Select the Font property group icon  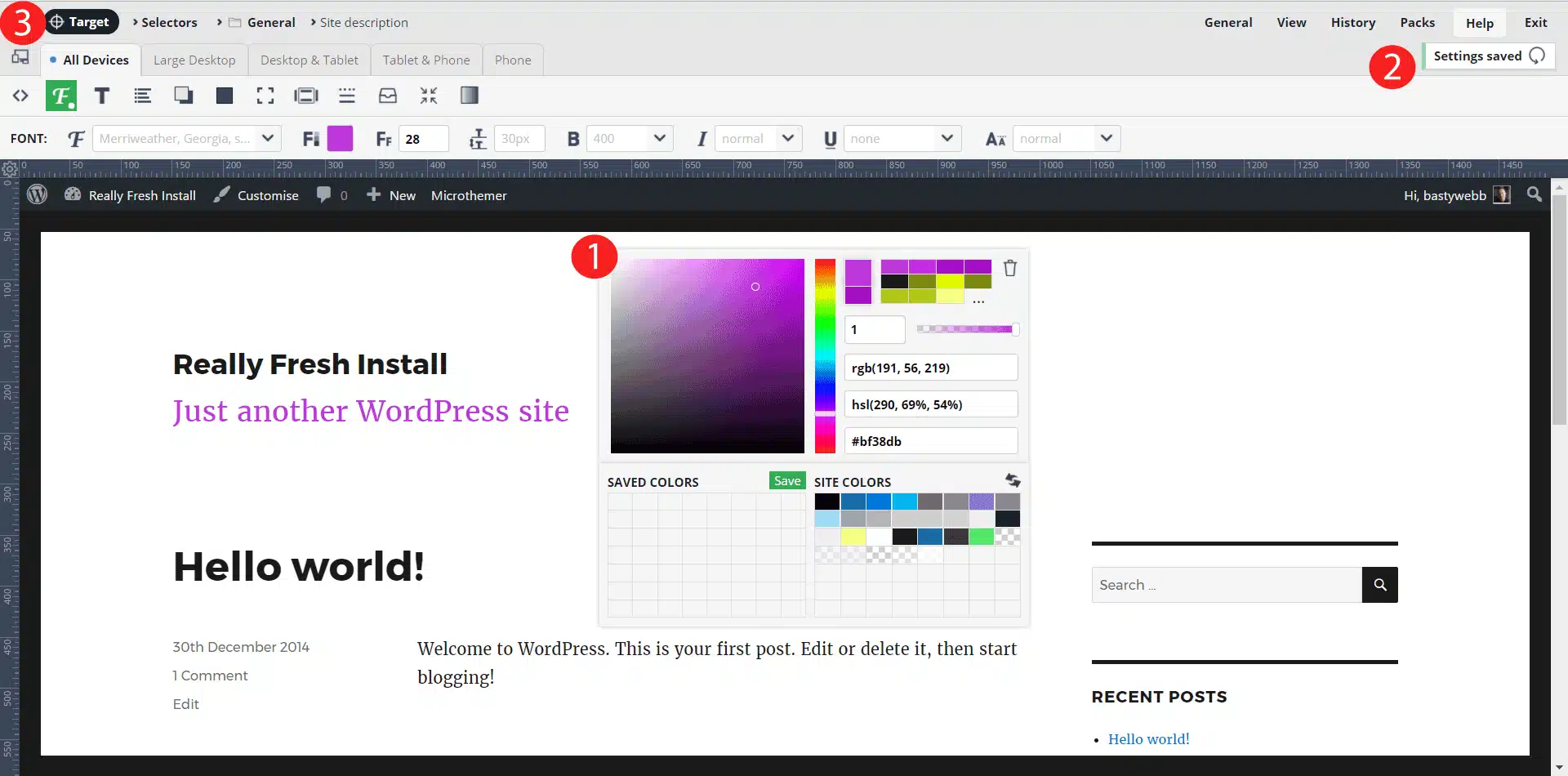pyautogui.click(x=61, y=96)
